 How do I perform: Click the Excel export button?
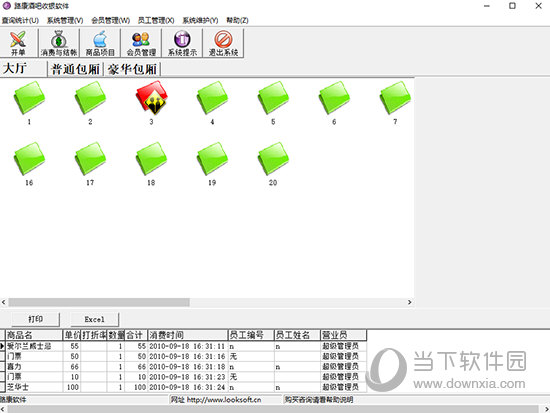pos(94,319)
